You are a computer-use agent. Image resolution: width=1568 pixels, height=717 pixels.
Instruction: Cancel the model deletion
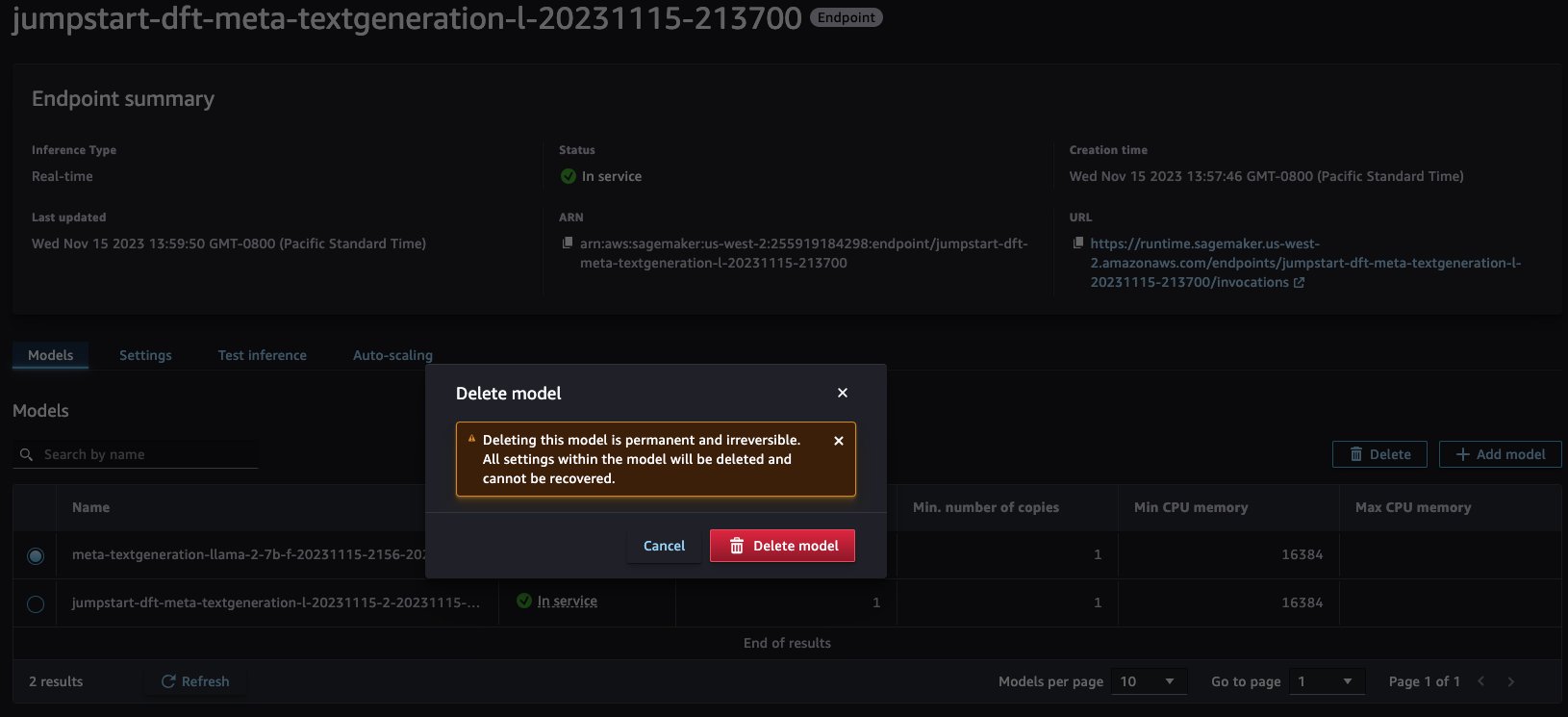[x=664, y=546]
